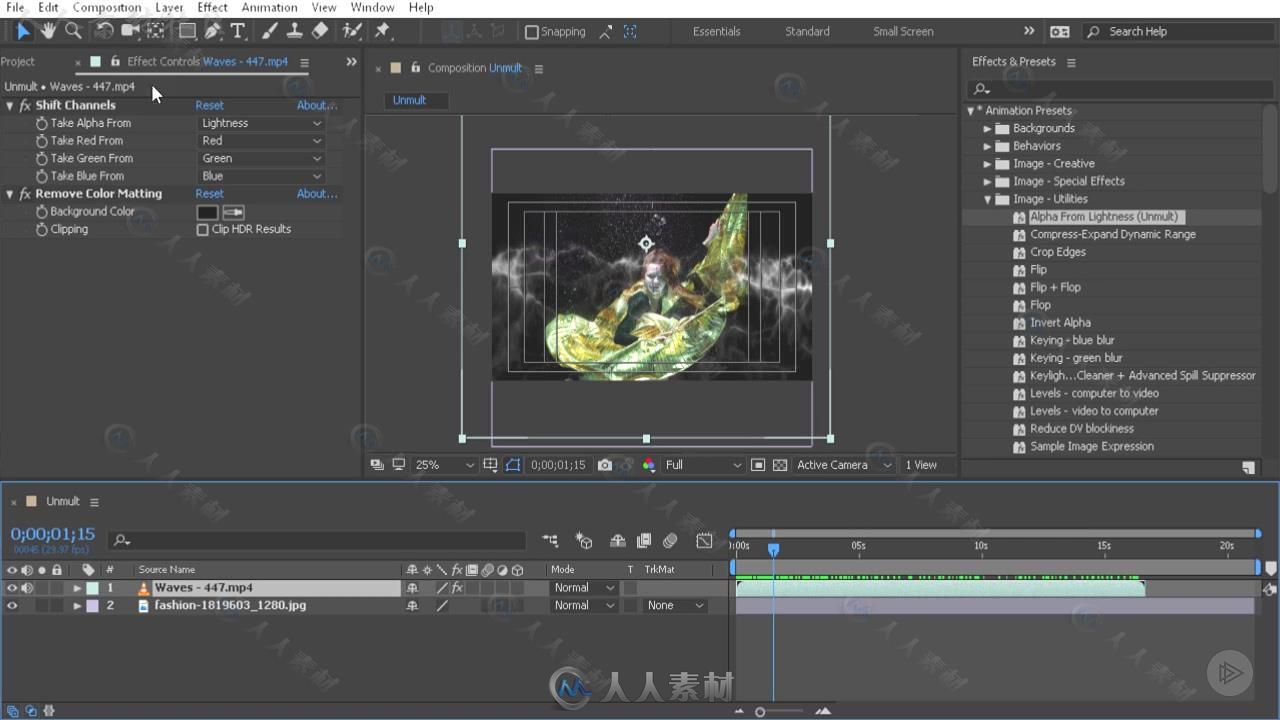Open the Window menu

pyautogui.click(x=372, y=7)
